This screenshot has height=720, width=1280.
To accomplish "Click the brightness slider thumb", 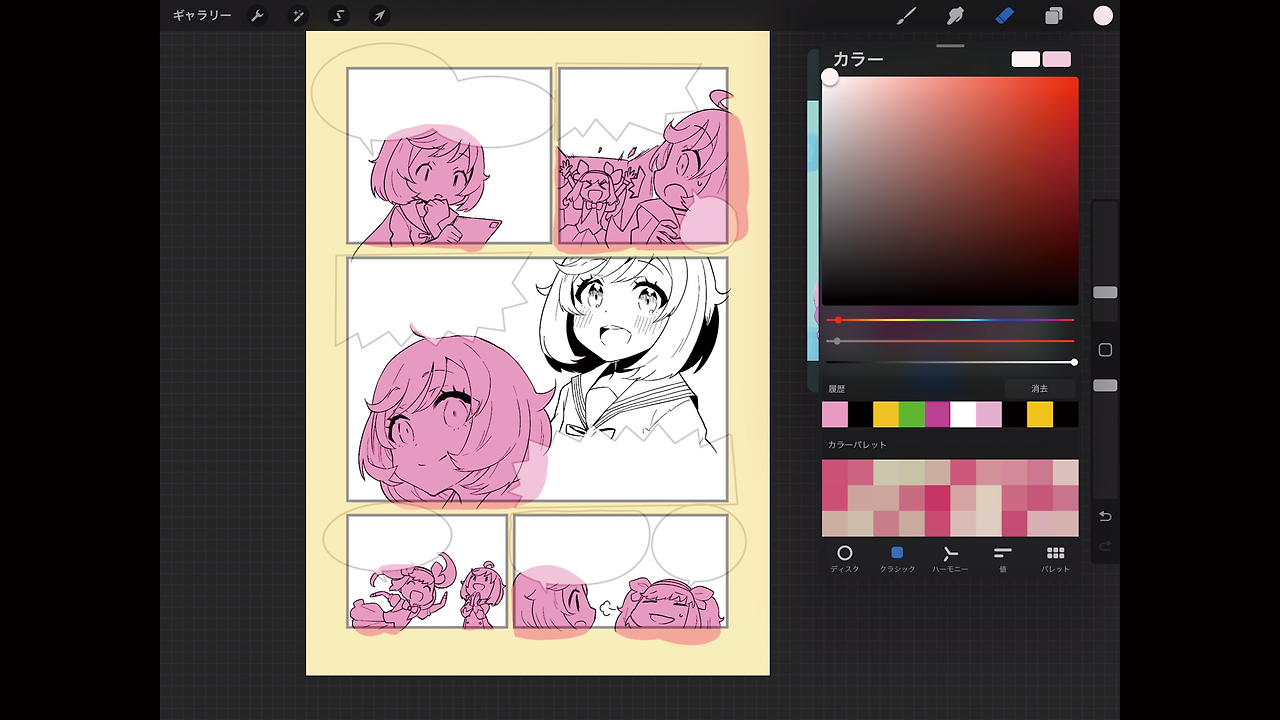I will point(1074,362).
